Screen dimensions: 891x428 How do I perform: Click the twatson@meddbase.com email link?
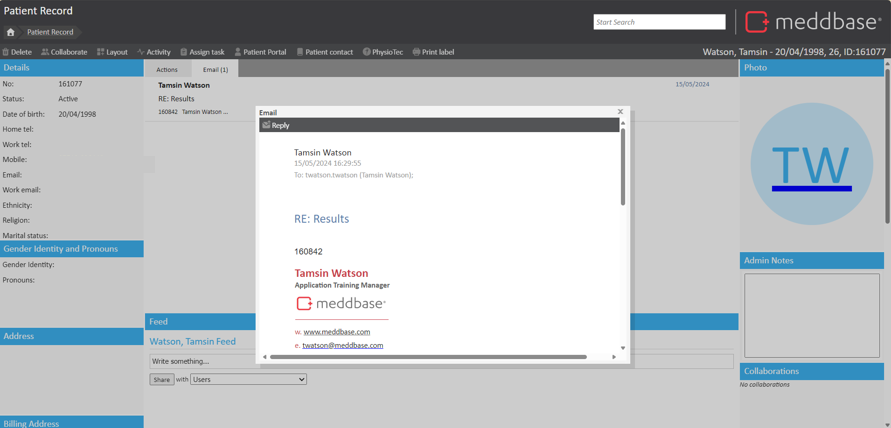click(342, 345)
